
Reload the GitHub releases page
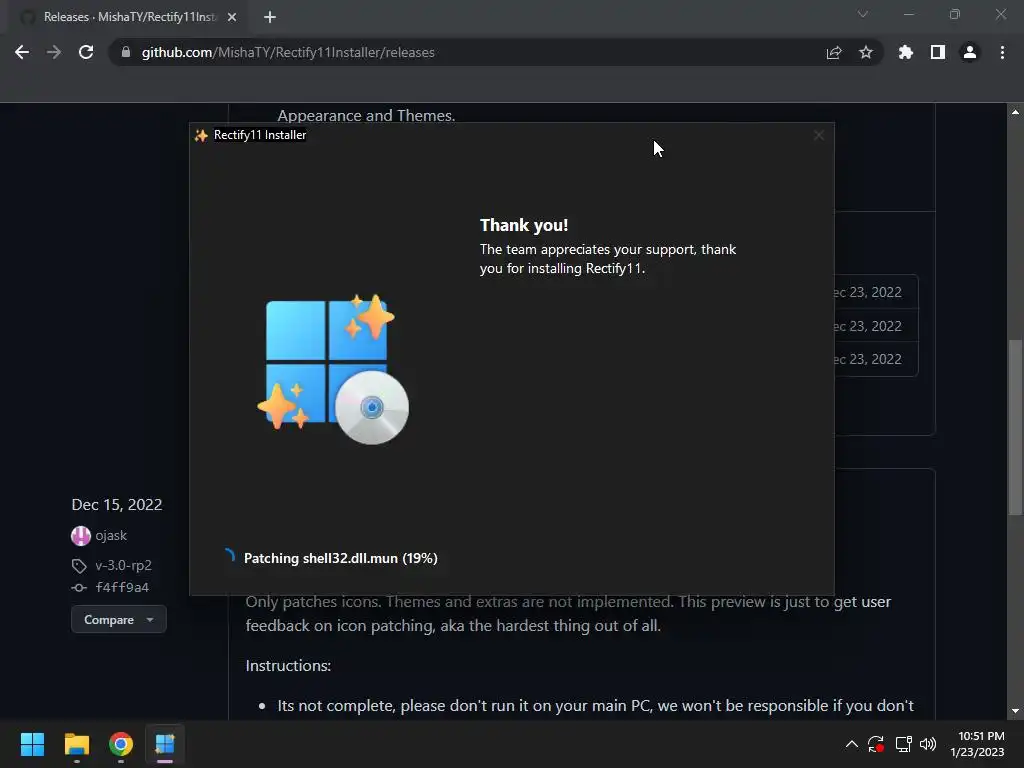pos(86,52)
